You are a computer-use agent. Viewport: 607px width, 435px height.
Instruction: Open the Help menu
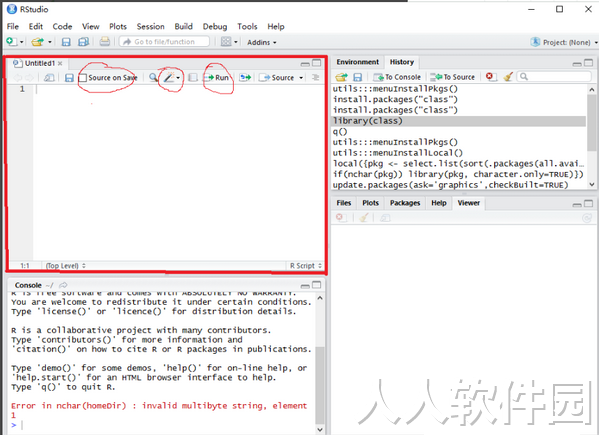click(276, 26)
